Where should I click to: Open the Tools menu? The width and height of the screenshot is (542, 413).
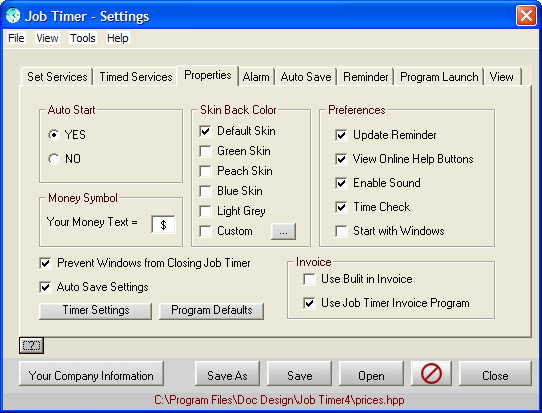tap(83, 38)
